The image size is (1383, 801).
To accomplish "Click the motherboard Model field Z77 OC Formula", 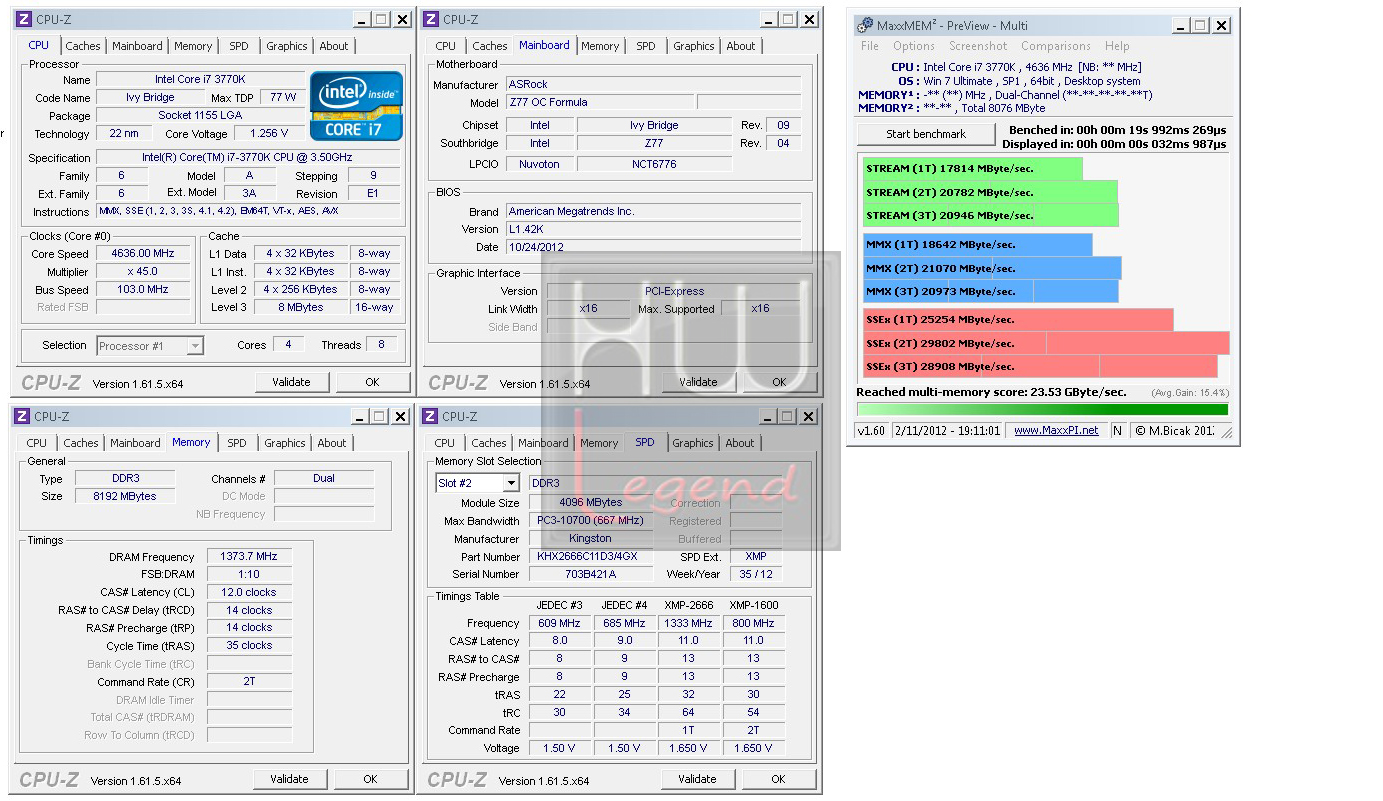I will [599, 103].
